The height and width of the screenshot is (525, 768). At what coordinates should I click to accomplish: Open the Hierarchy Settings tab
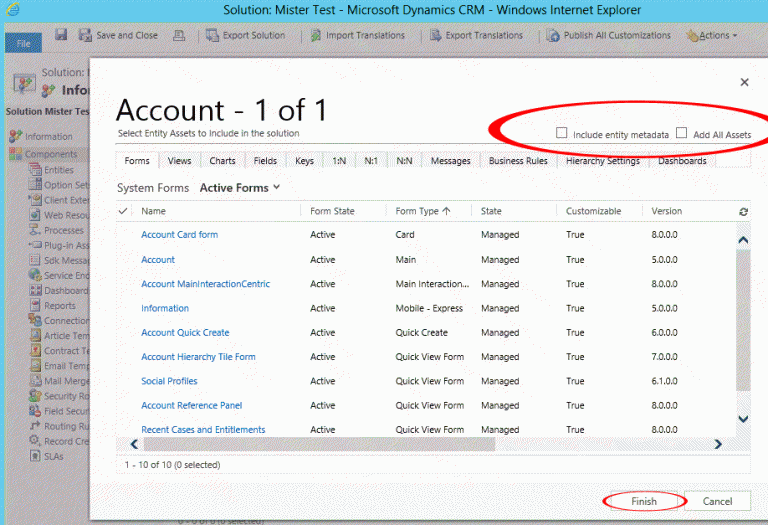(603, 161)
